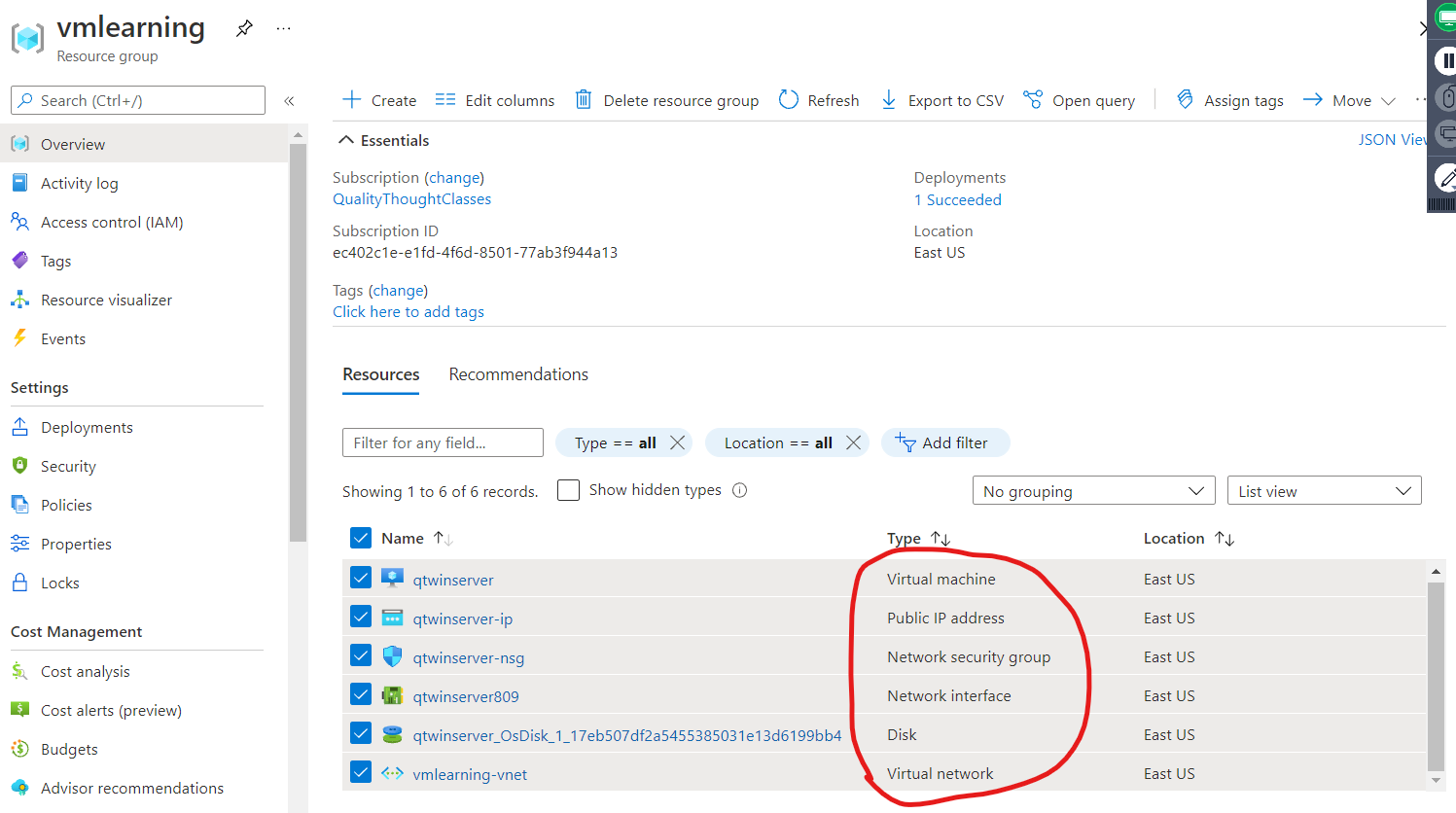Open Resource visualizer
The image size is (1456, 813).
click(106, 300)
